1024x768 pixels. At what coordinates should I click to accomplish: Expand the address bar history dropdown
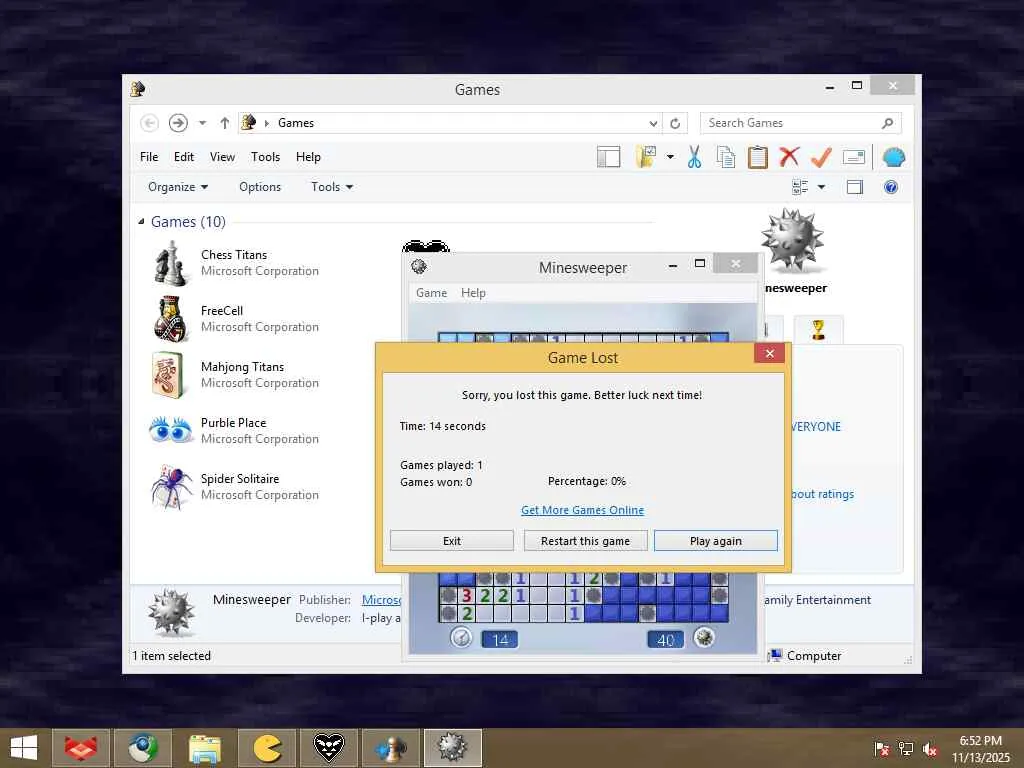coord(653,123)
